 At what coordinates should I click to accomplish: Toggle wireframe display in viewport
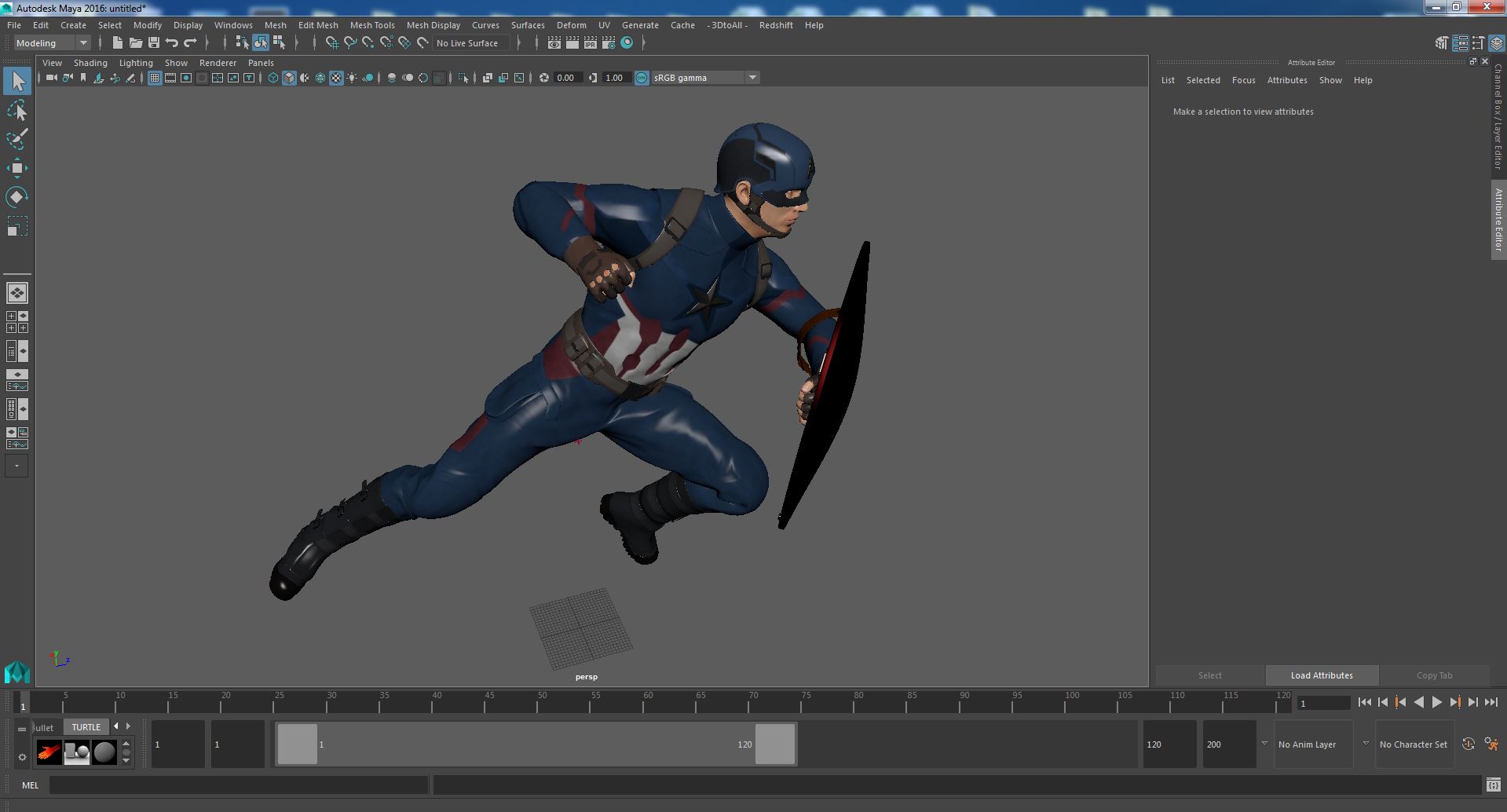coord(273,78)
